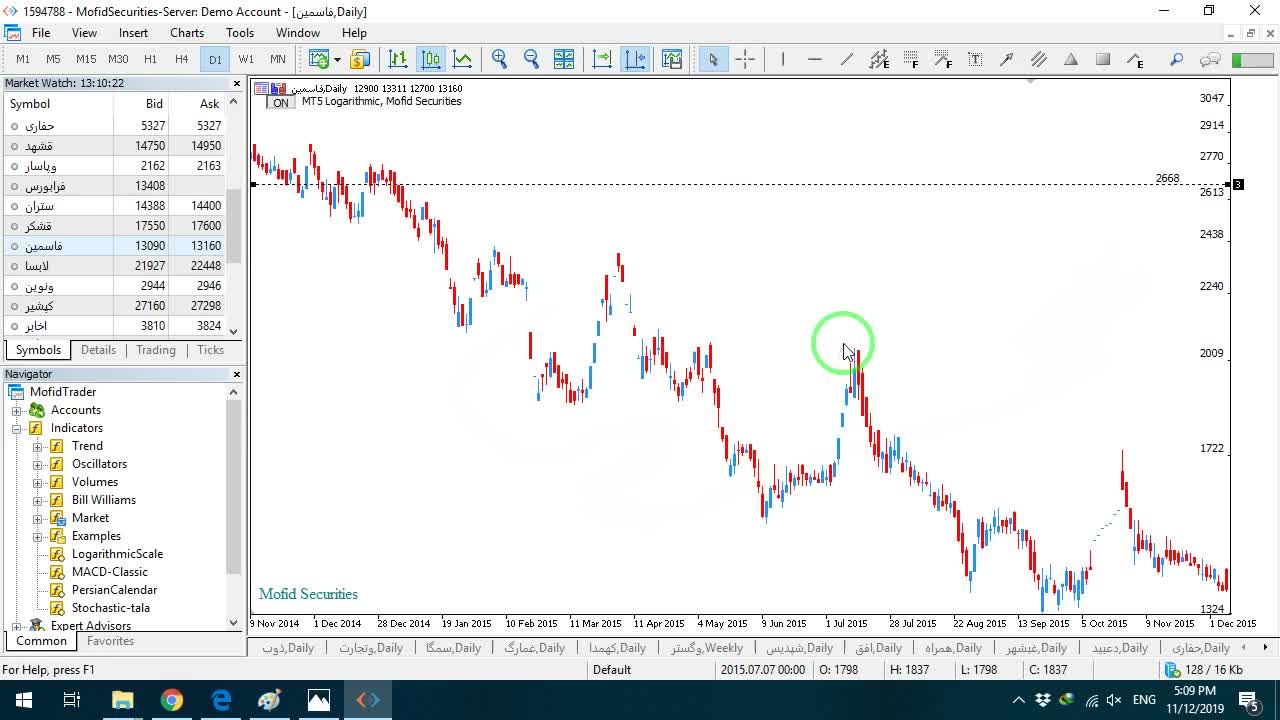Open the chart template icon
The height and width of the screenshot is (720, 1280).
click(672, 59)
